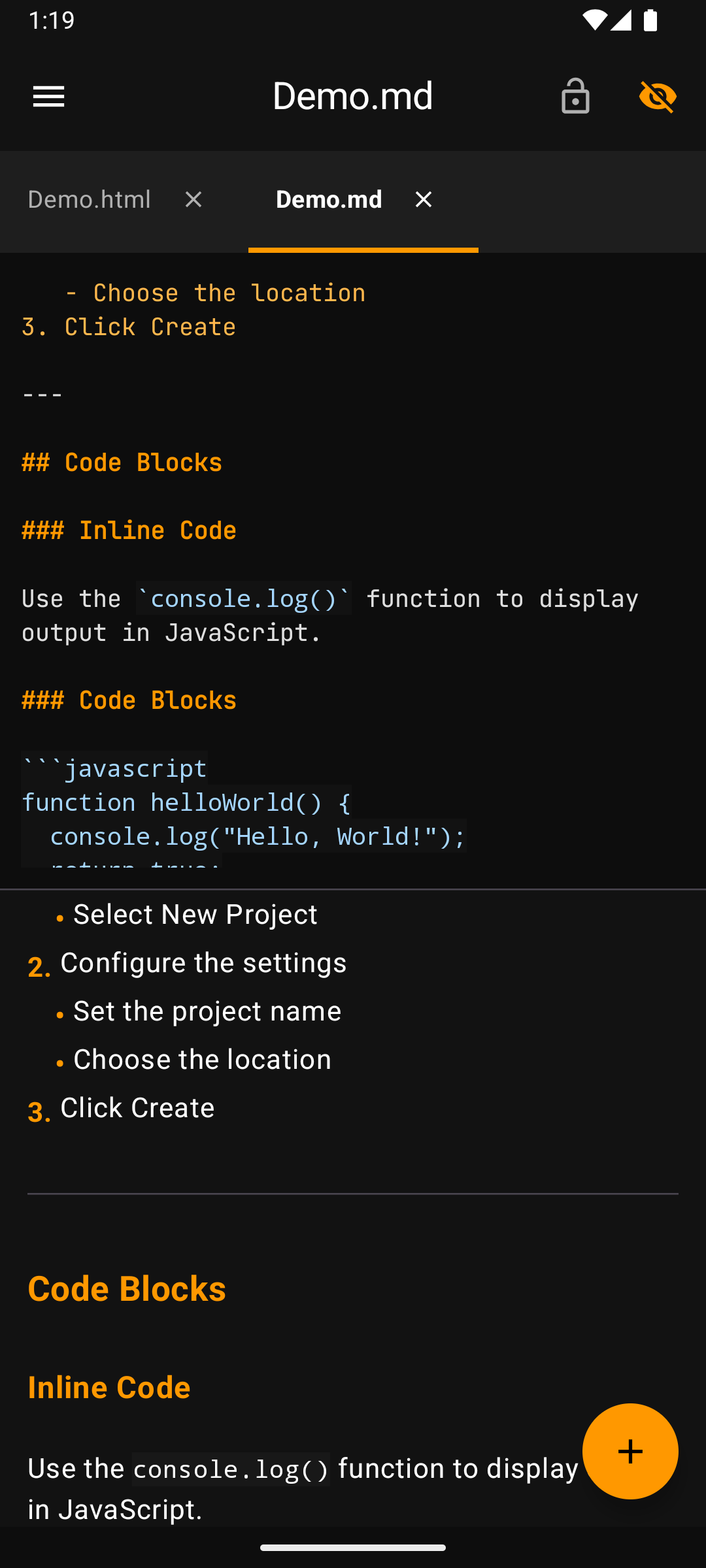Tap the 'Inline Code' heading in the preview
This screenshot has height=1568, width=706.
click(109, 1386)
